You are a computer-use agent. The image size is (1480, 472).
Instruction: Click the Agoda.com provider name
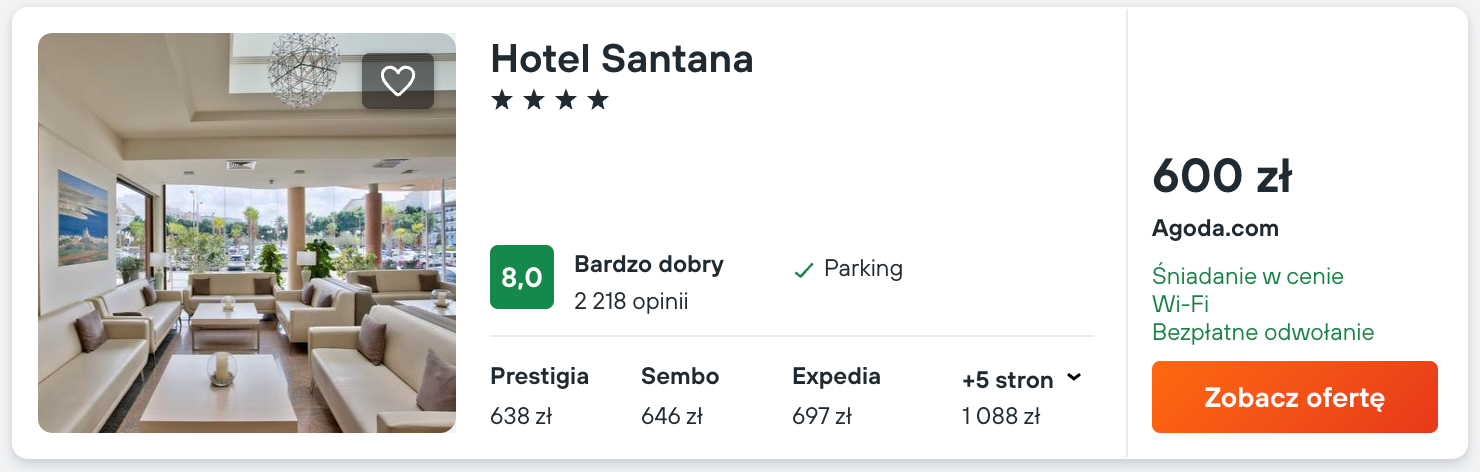[x=1215, y=228]
